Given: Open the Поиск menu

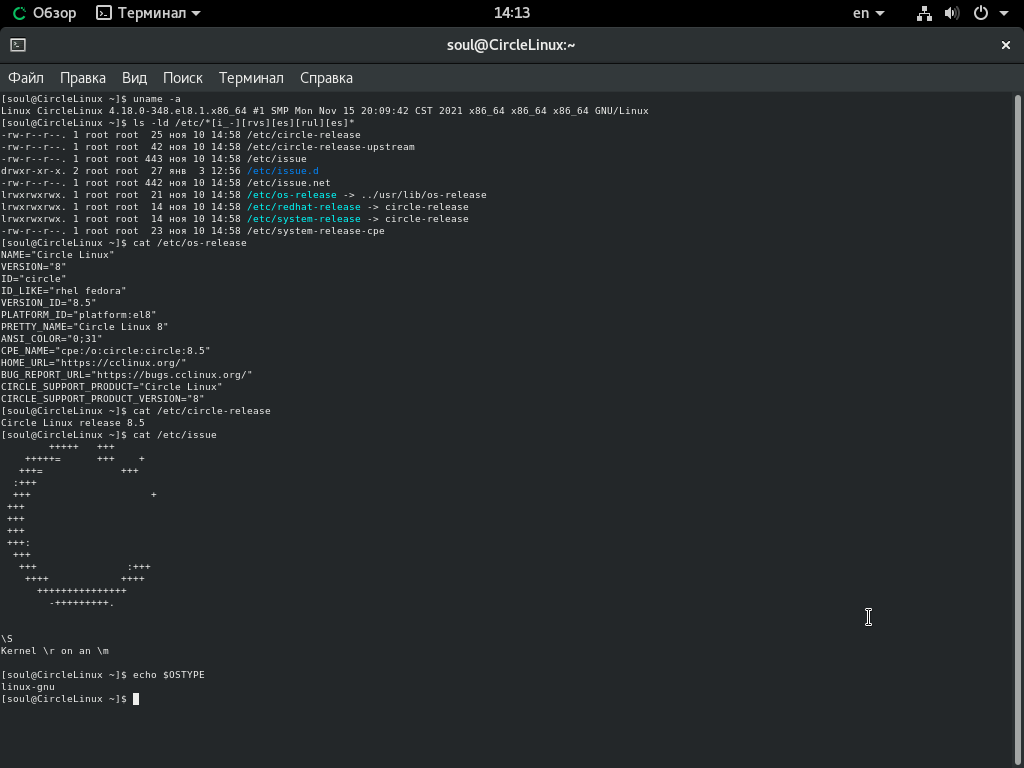Looking at the screenshot, I should point(183,78).
